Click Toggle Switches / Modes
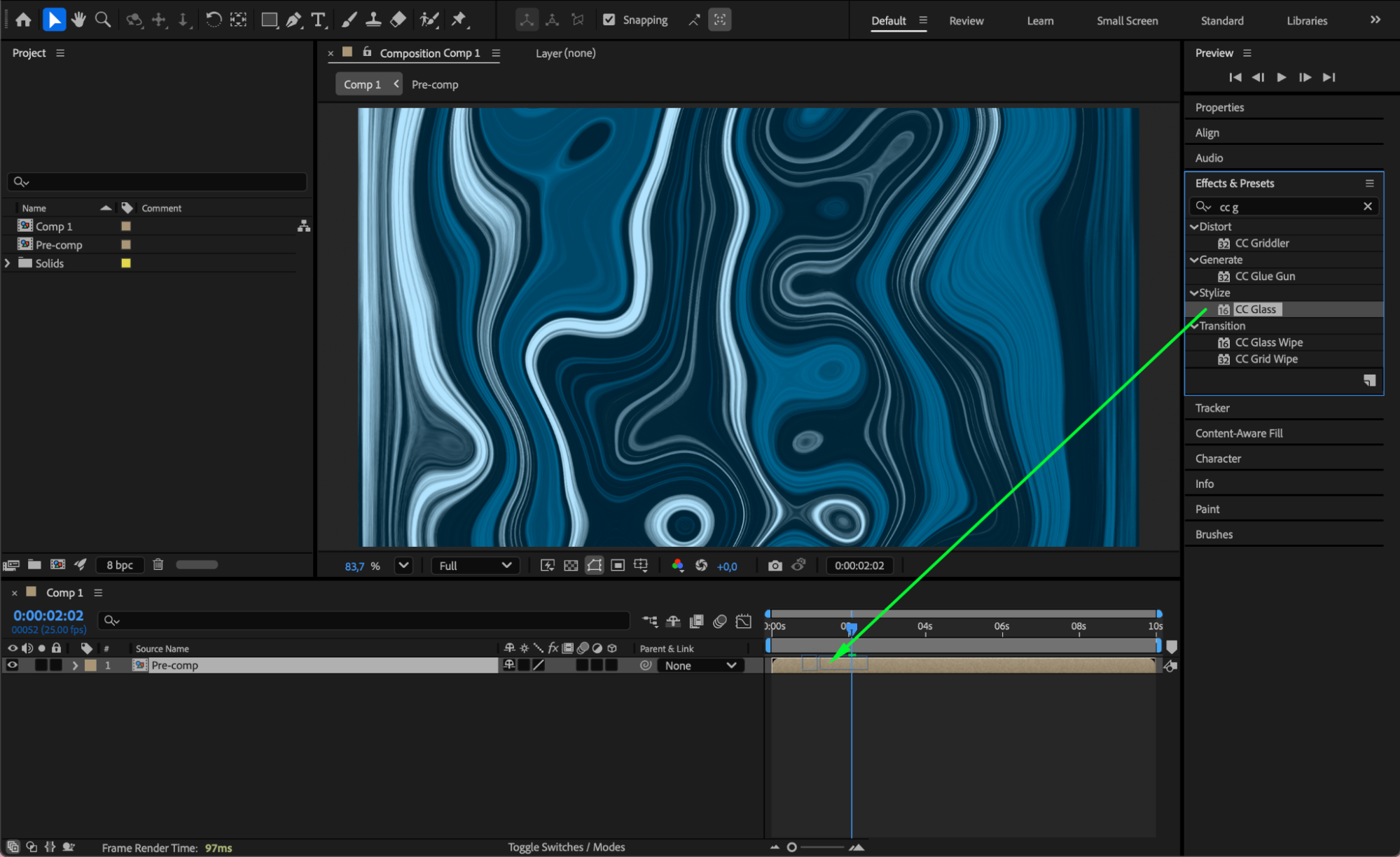This screenshot has width=1400, height=857. click(x=566, y=847)
